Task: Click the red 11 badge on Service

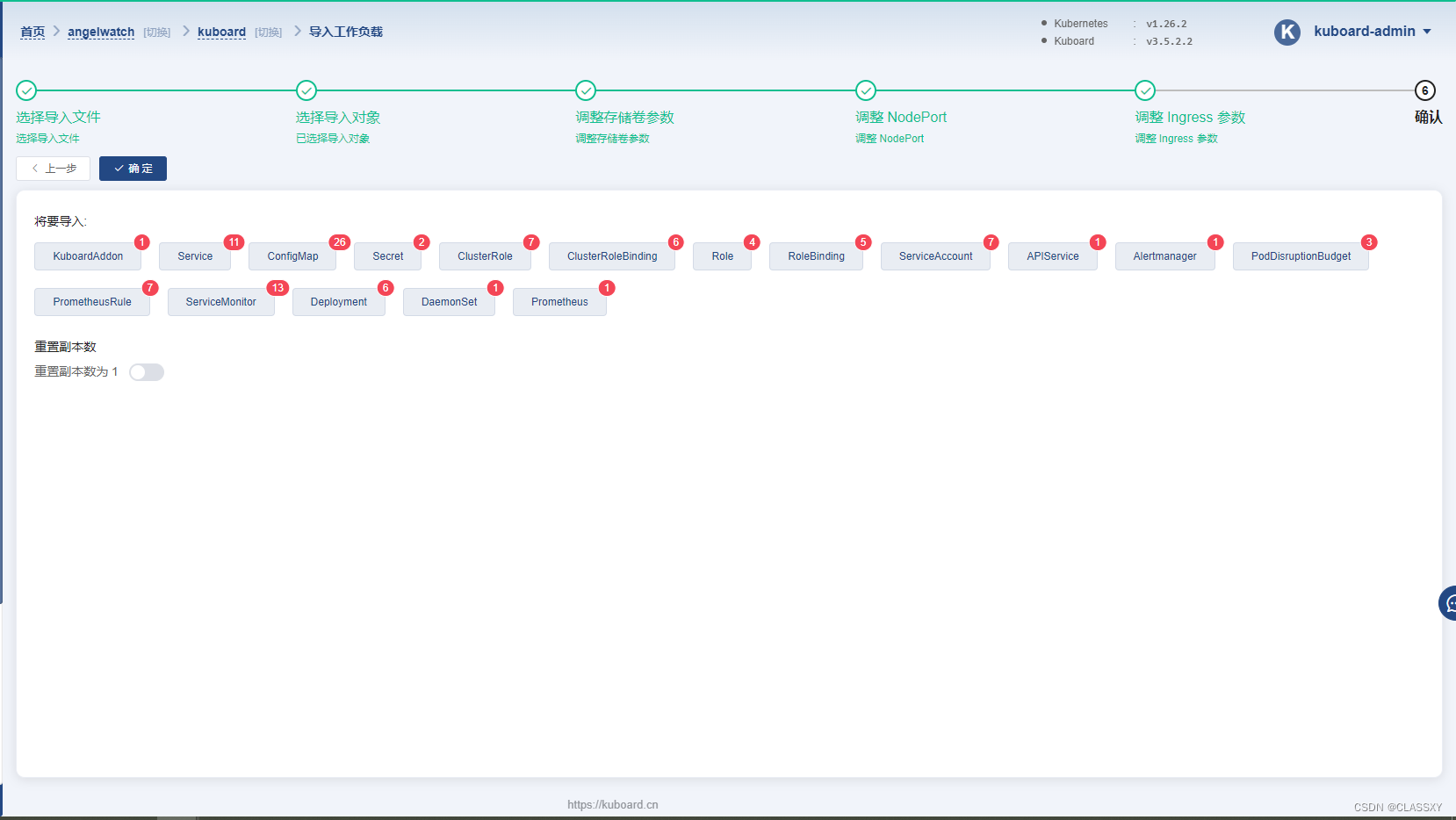Action: [x=234, y=242]
